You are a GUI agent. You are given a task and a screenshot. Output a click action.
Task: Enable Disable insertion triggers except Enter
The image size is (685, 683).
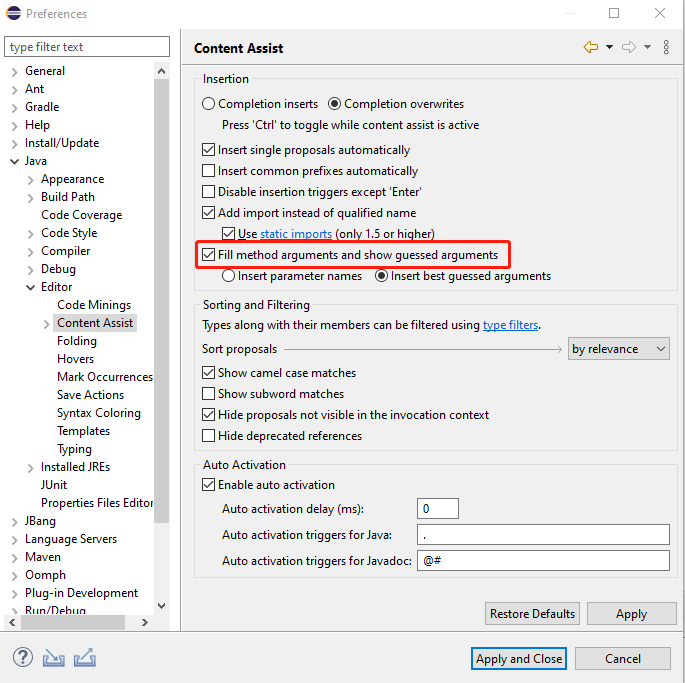(x=208, y=191)
